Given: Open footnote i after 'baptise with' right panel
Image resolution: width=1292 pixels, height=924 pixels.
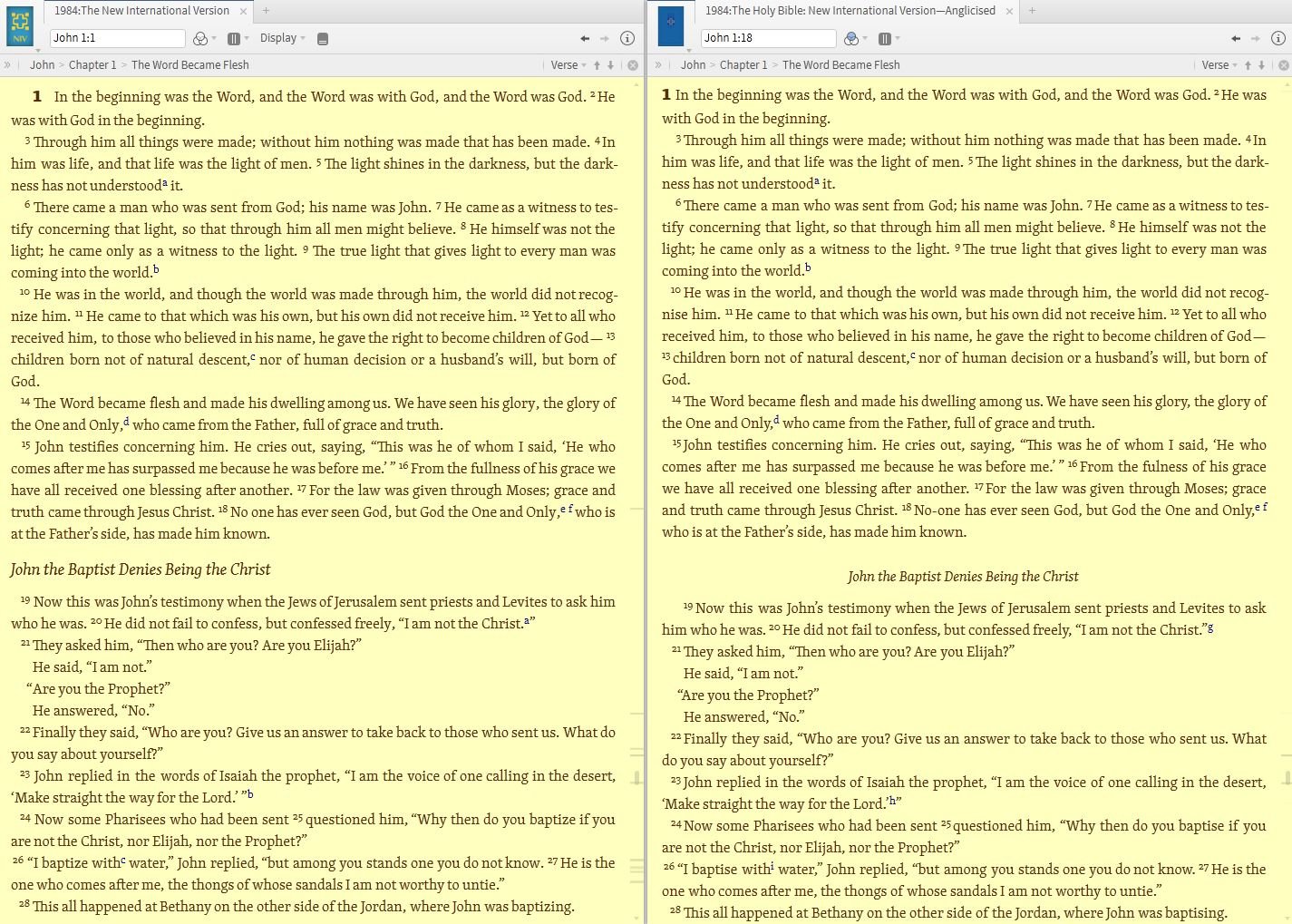Looking at the screenshot, I should point(772,866).
